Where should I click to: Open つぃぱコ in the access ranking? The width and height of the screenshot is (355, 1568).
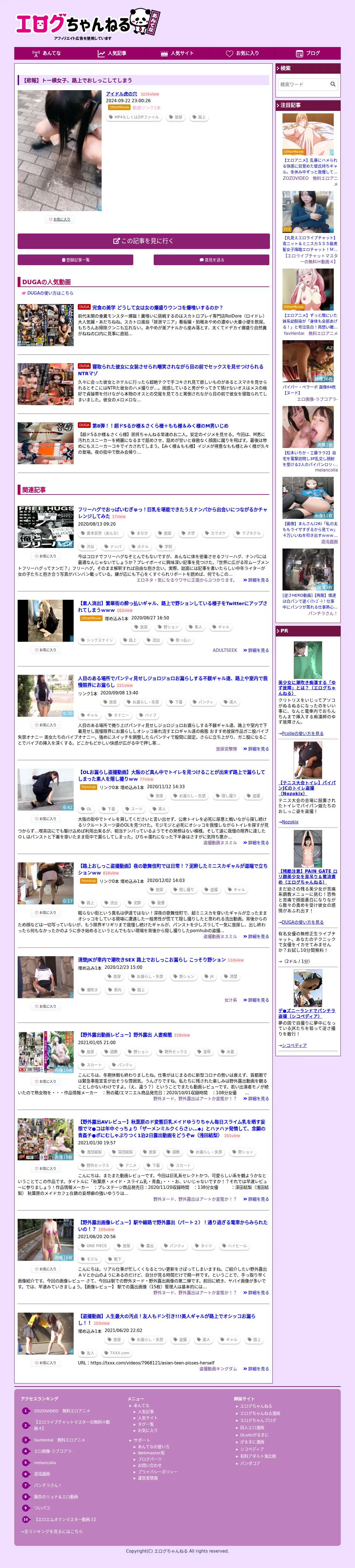click(42, 1508)
